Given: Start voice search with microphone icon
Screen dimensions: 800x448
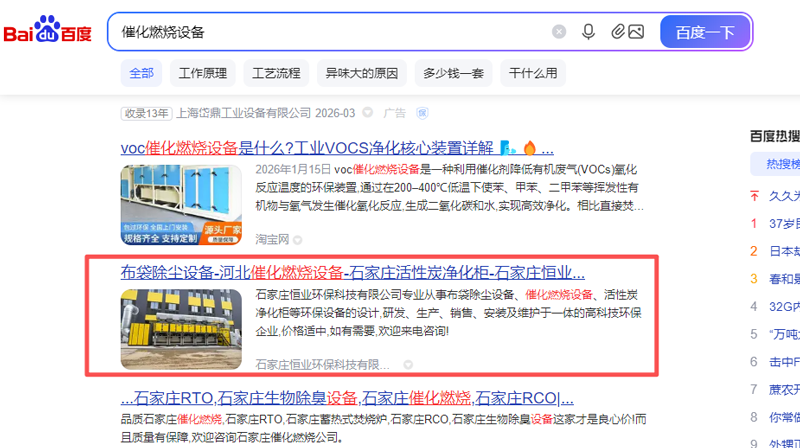Looking at the screenshot, I should 589,32.
